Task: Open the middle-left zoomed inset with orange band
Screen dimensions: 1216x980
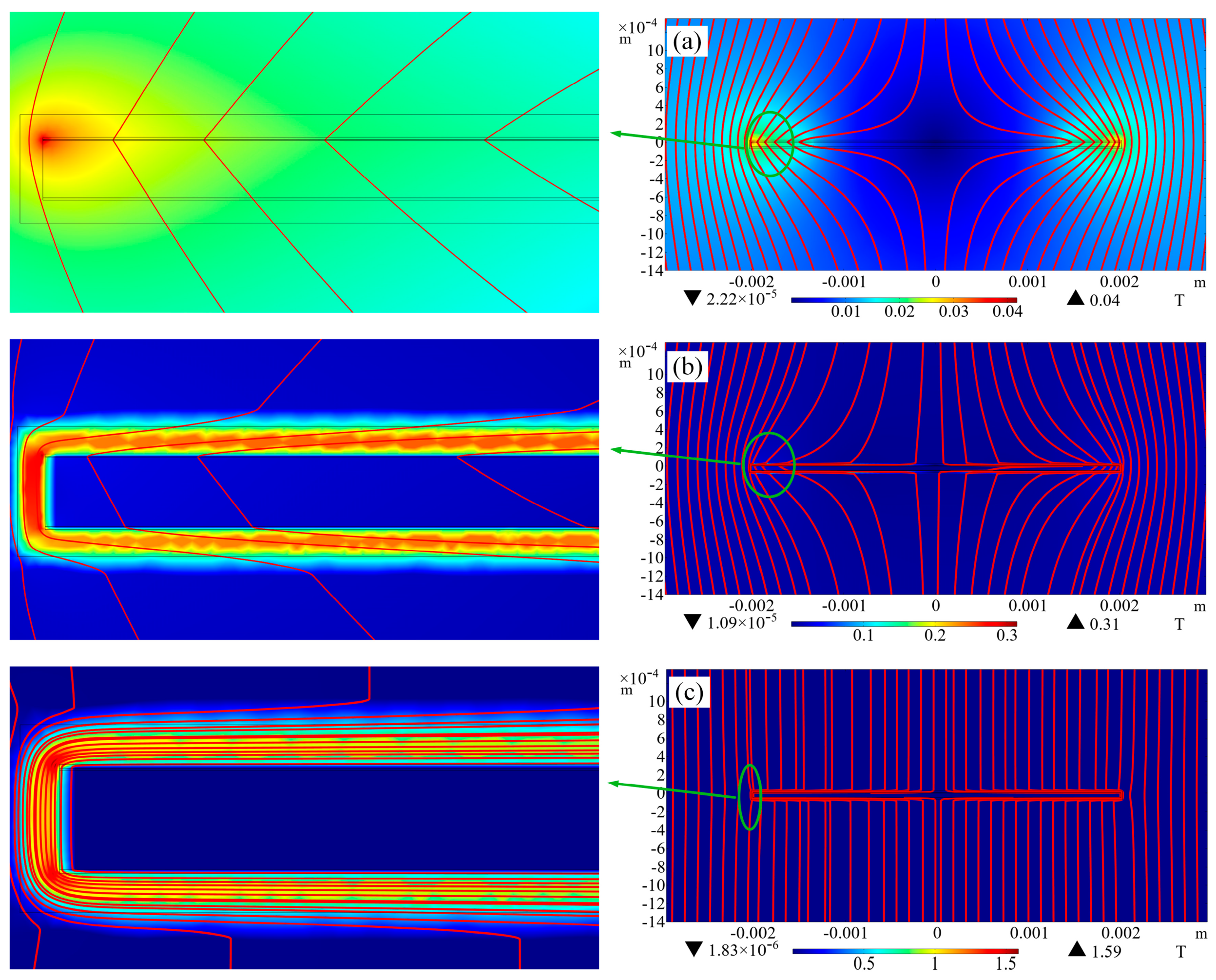Action: point(304,489)
